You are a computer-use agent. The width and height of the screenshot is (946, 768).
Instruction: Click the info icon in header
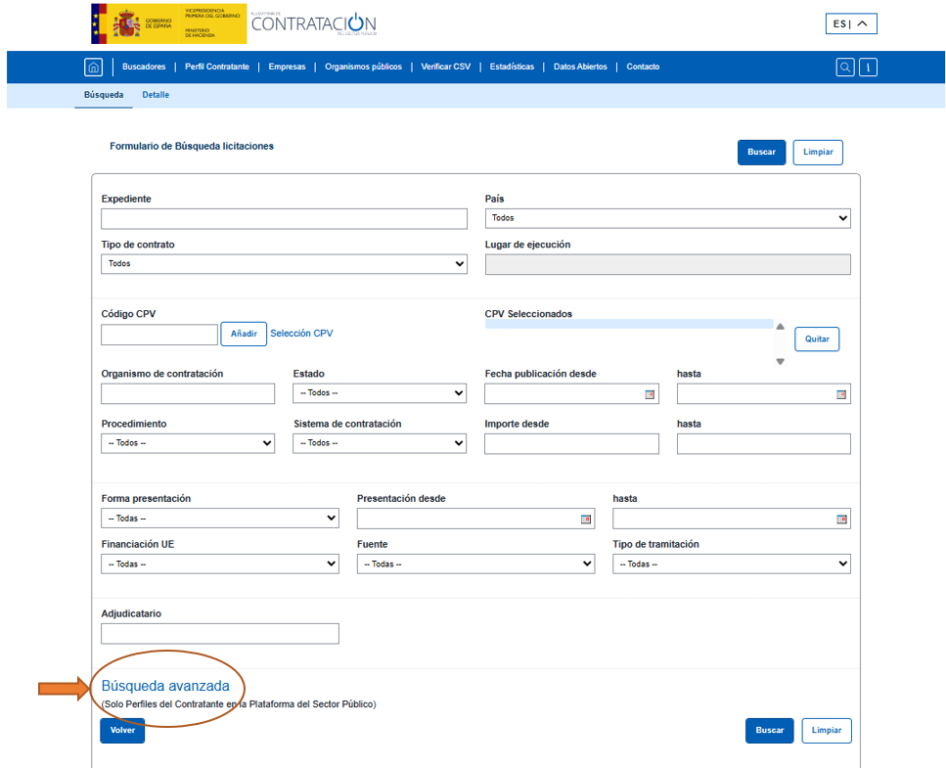868,67
